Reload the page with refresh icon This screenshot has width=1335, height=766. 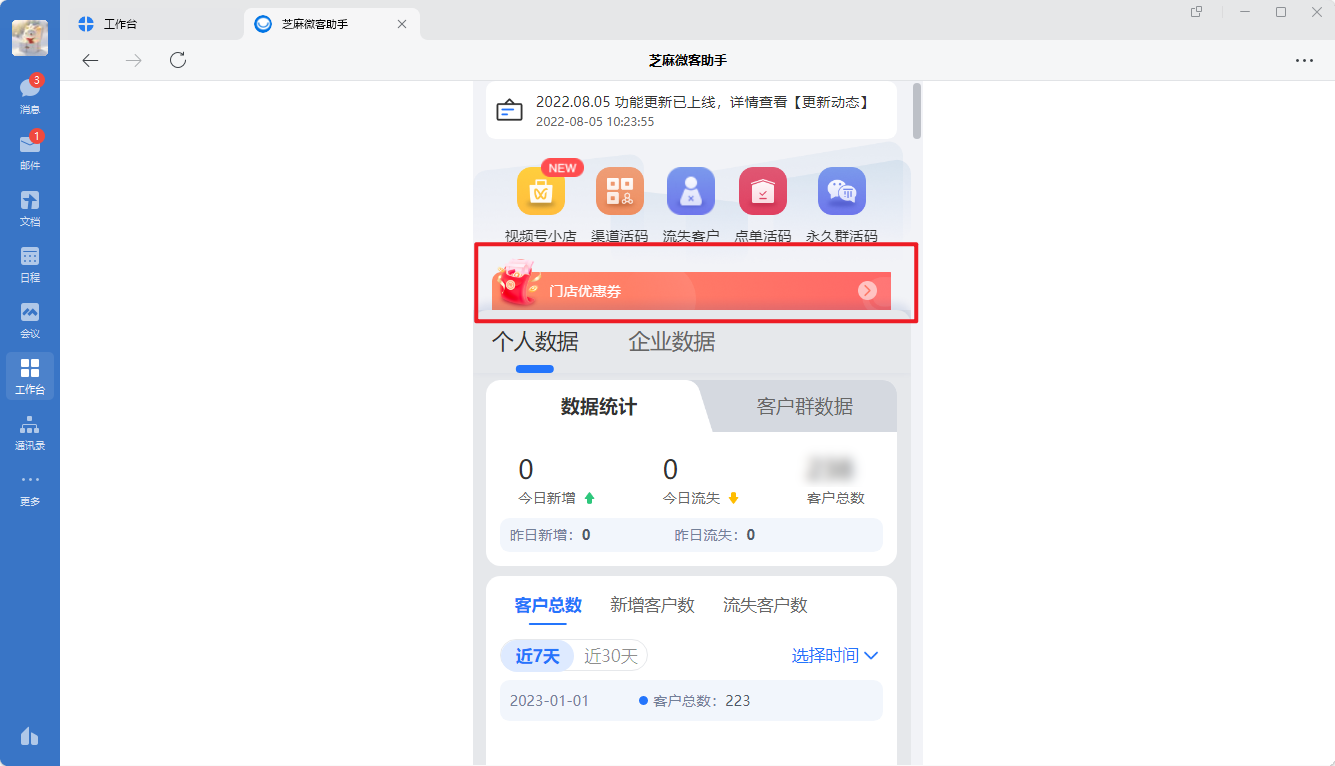178,60
